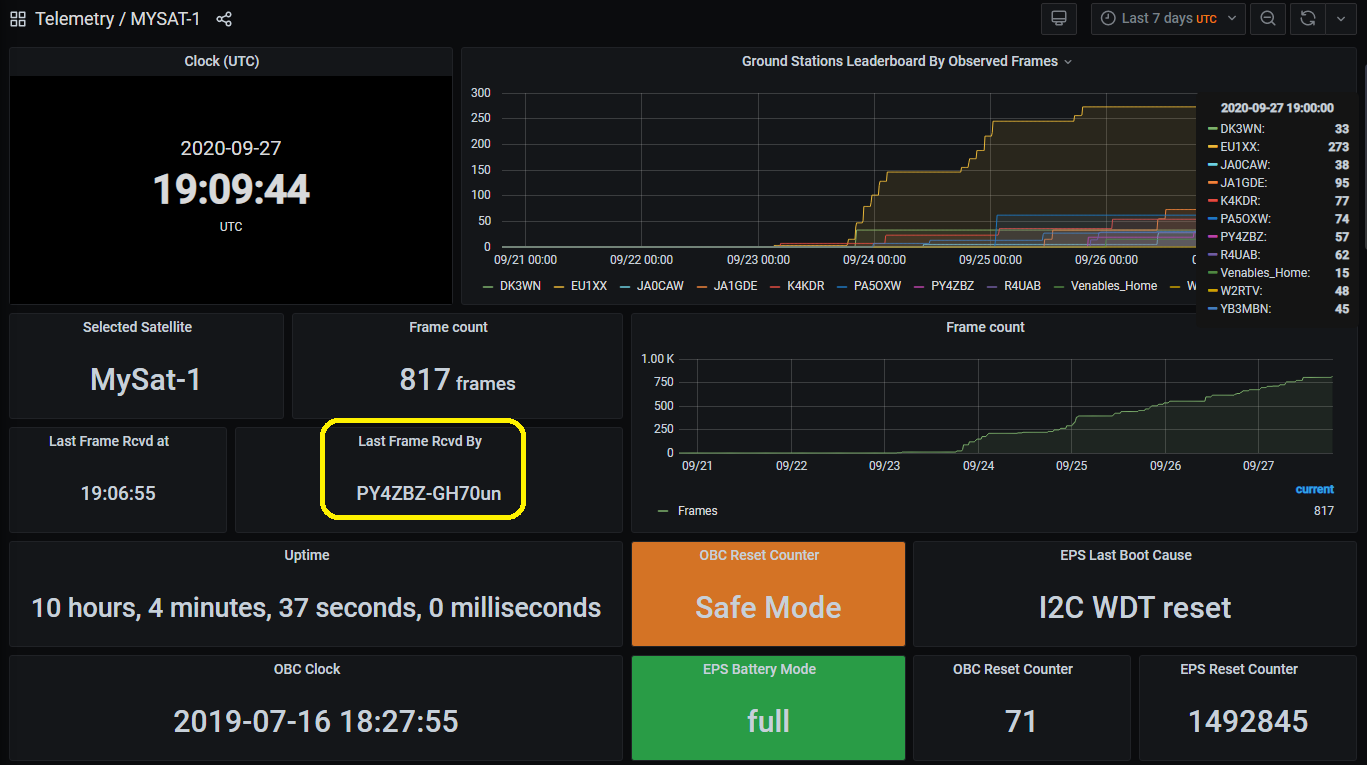Share the dashboard via share icon
The height and width of the screenshot is (765, 1367).
[224, 19]
